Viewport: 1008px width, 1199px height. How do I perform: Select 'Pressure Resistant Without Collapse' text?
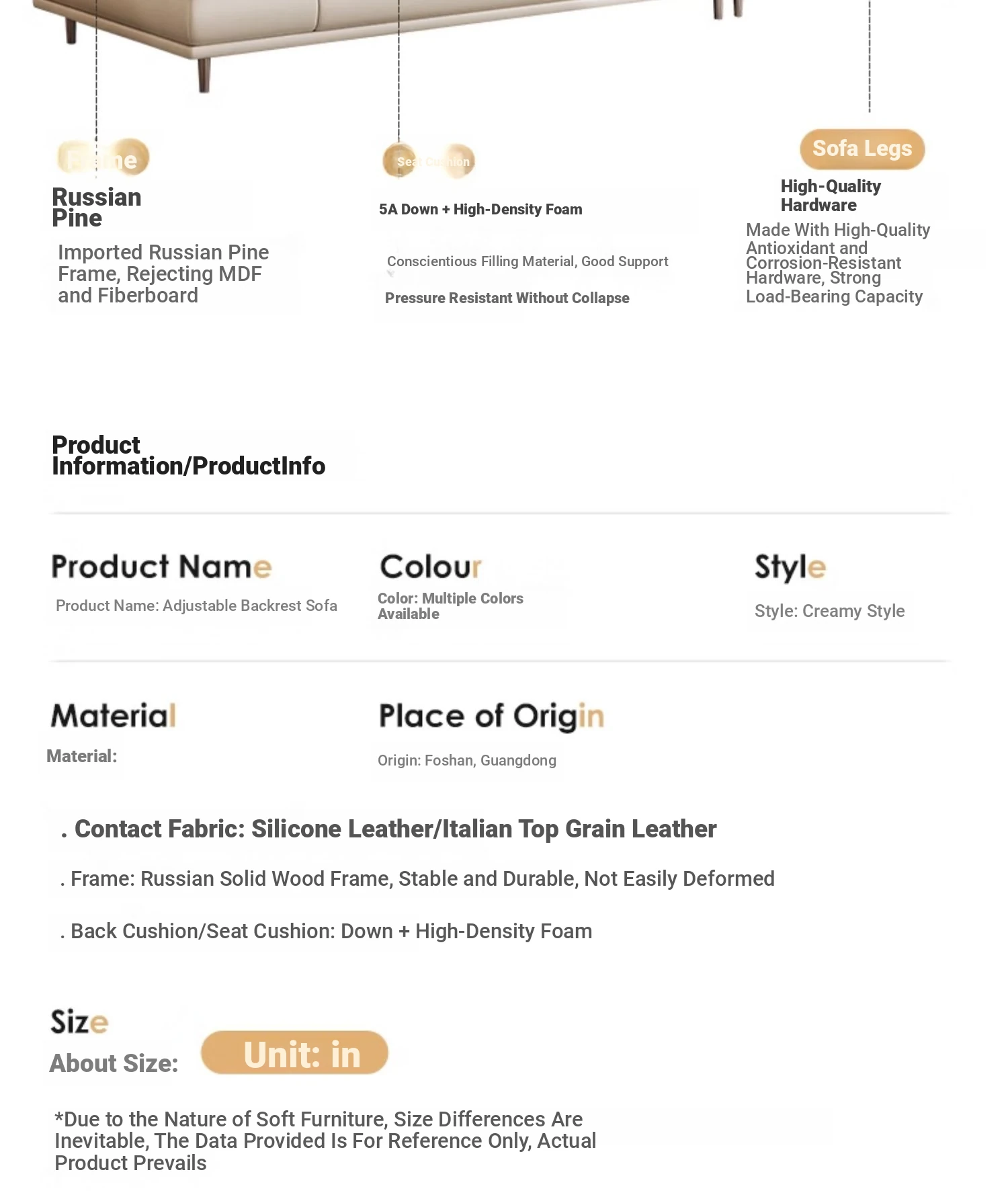click(507, 298)
